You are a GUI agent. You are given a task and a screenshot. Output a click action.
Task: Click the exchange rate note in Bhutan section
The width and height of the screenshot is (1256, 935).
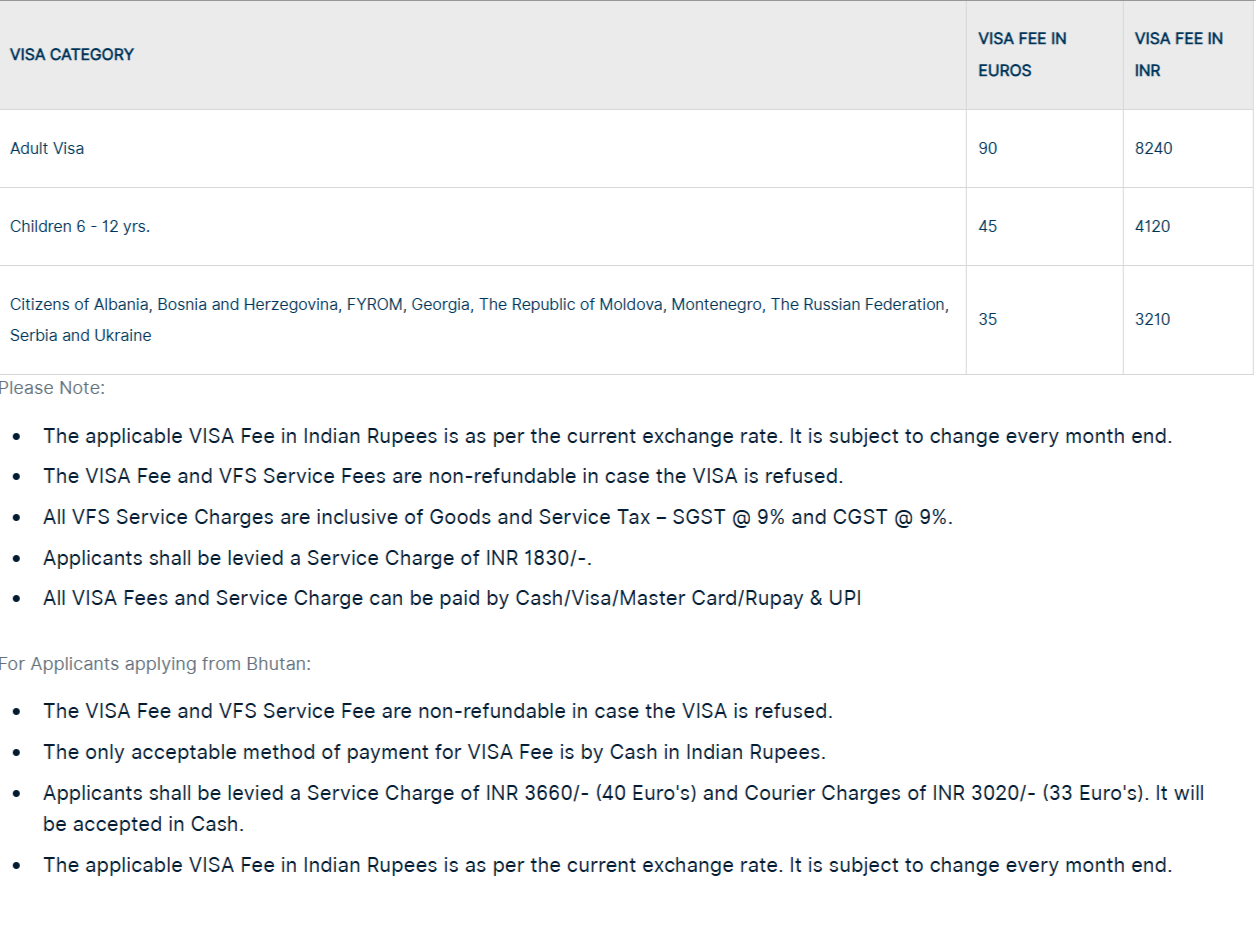607,865
